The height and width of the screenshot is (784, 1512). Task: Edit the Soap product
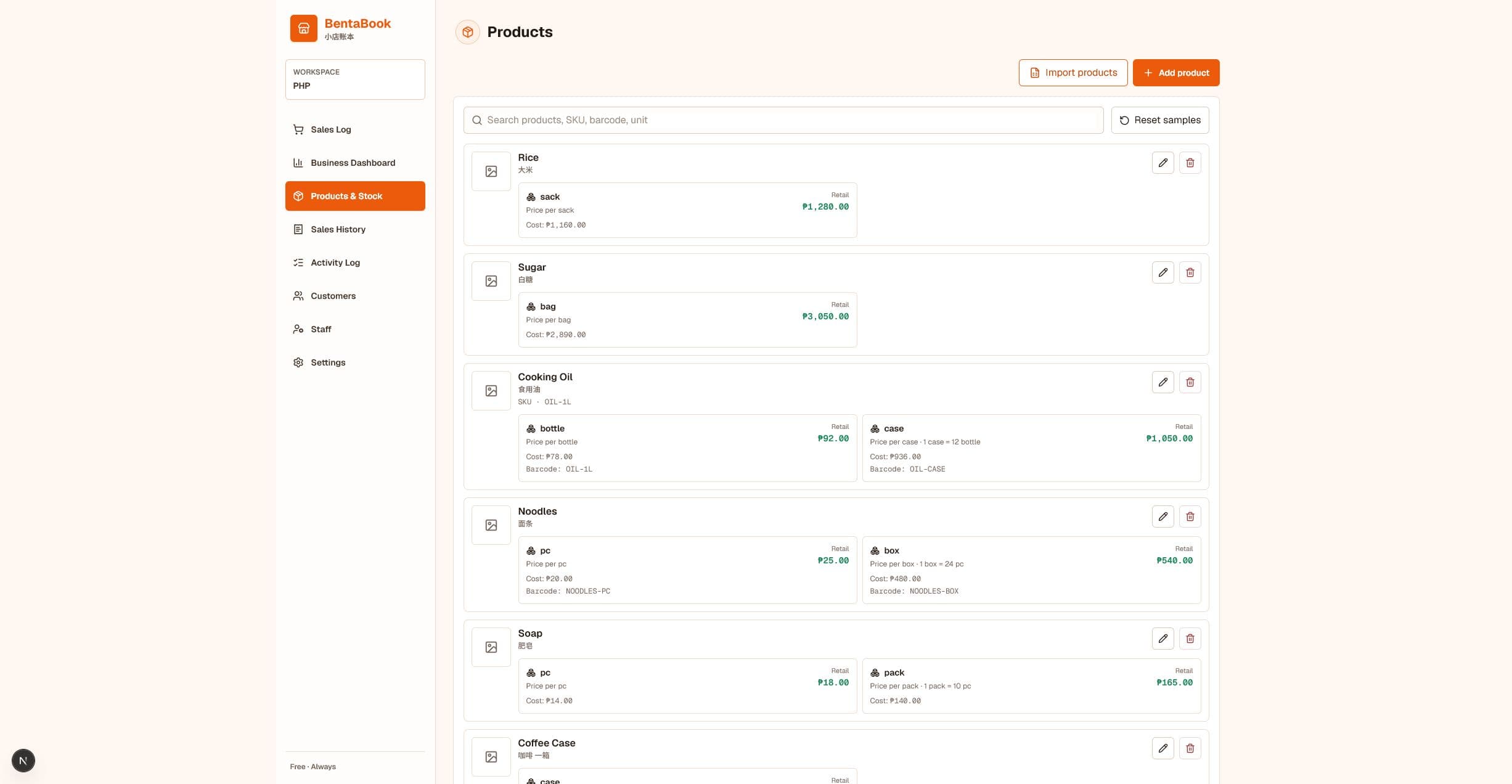(1163, 639)
